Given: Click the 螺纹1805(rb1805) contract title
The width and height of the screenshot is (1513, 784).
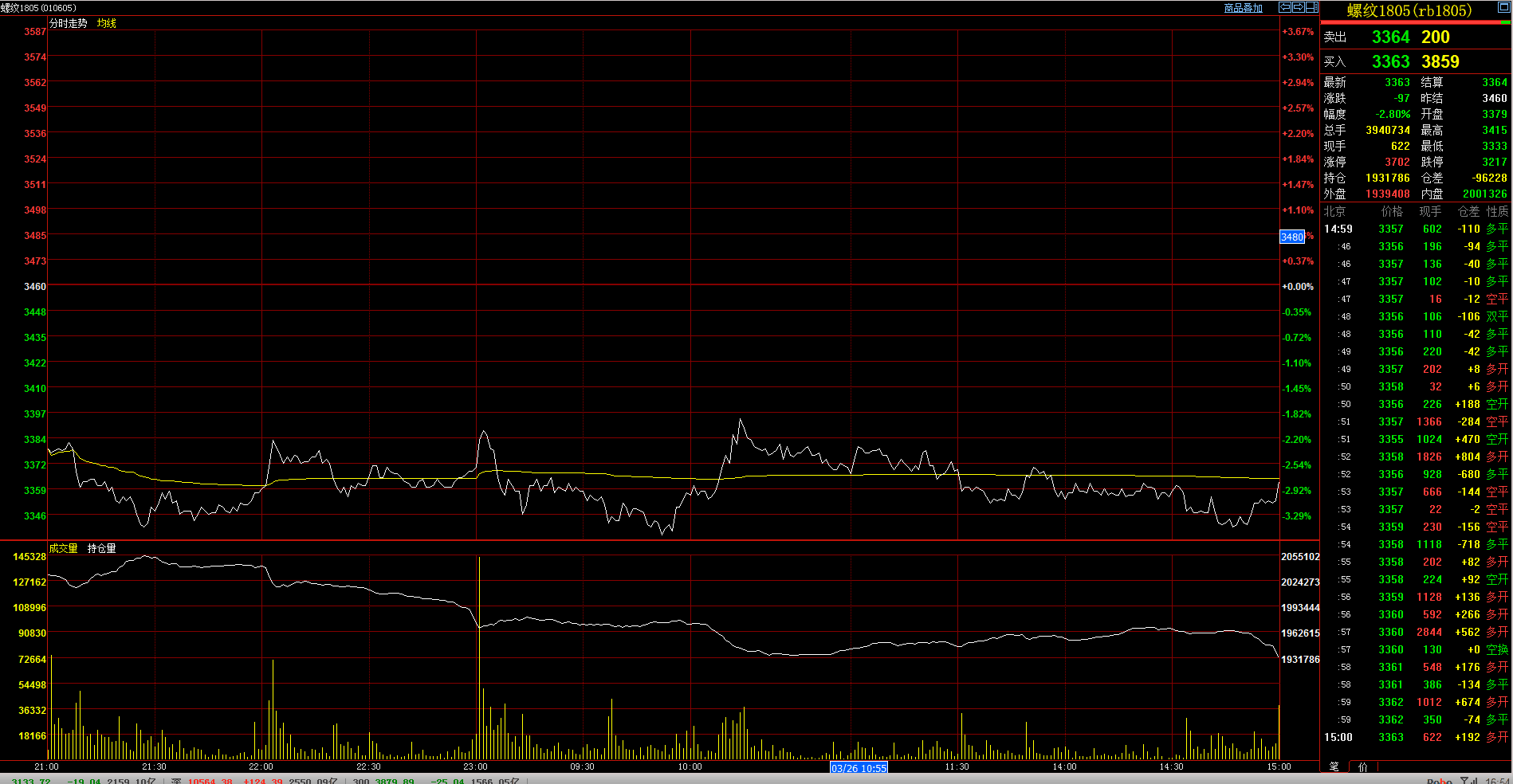Looking at the screenshot, I should pyautogui.click(x=1409, y=10).
